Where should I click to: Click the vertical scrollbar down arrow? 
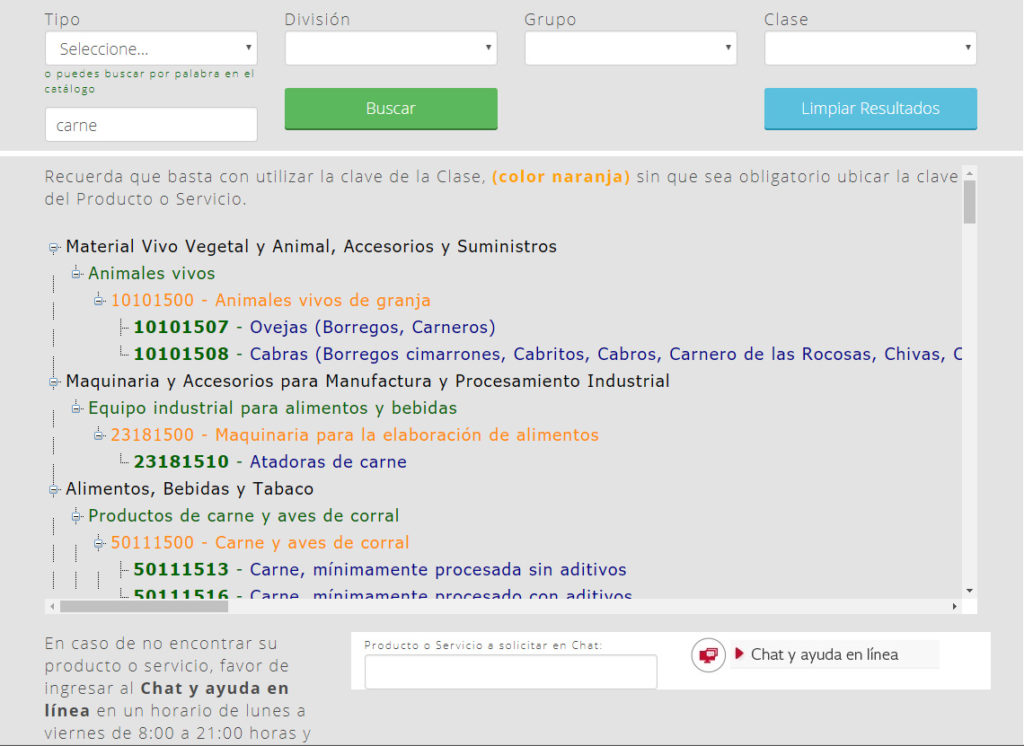tap(969, 590)
